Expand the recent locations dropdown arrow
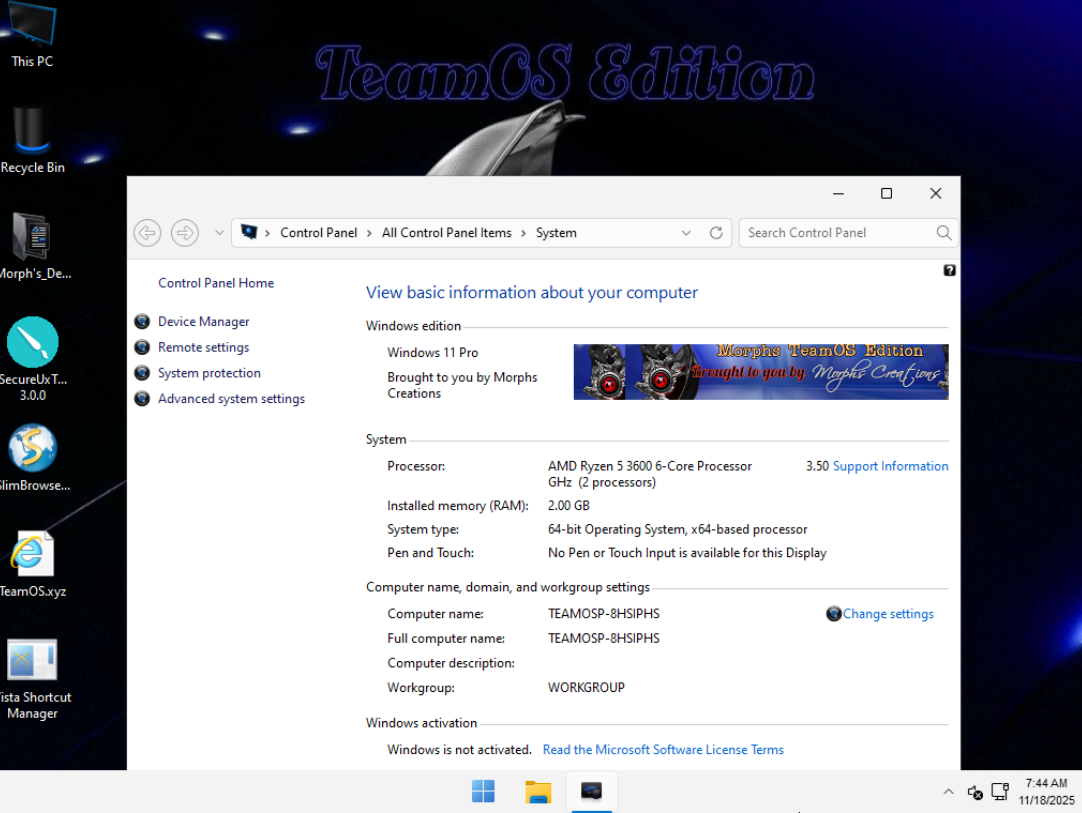This screenshot has height=813, width=1082. 220,233
